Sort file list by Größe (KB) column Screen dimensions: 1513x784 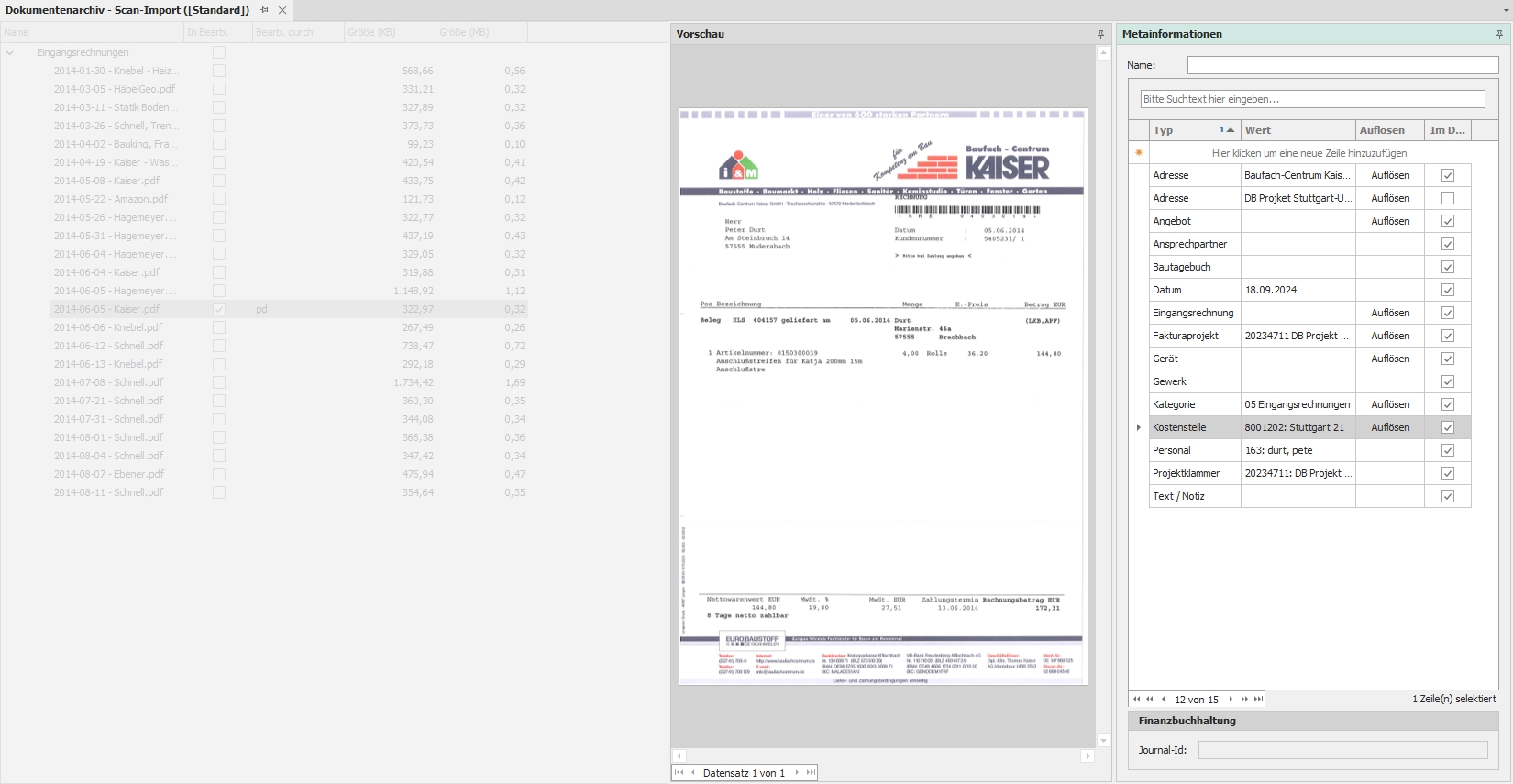click(390, 32)
